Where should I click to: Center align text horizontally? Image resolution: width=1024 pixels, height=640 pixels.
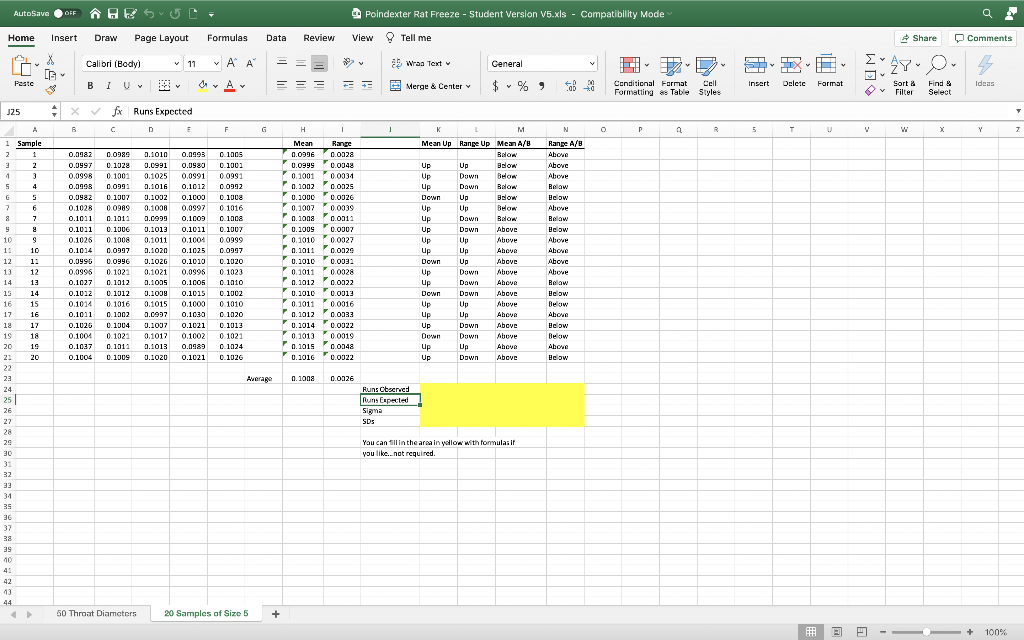300,86
